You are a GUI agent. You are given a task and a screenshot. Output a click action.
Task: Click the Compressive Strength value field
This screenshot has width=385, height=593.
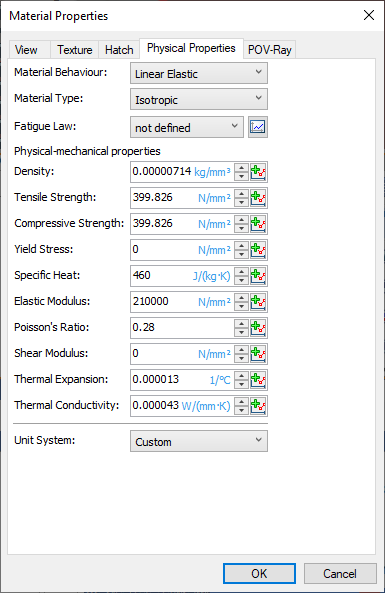click(x=182, y=224)
